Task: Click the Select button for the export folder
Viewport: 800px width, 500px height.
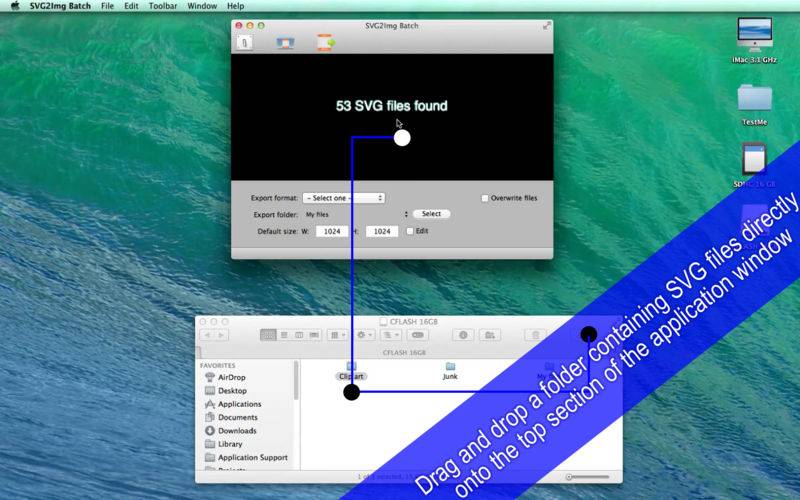Action: 431,214
